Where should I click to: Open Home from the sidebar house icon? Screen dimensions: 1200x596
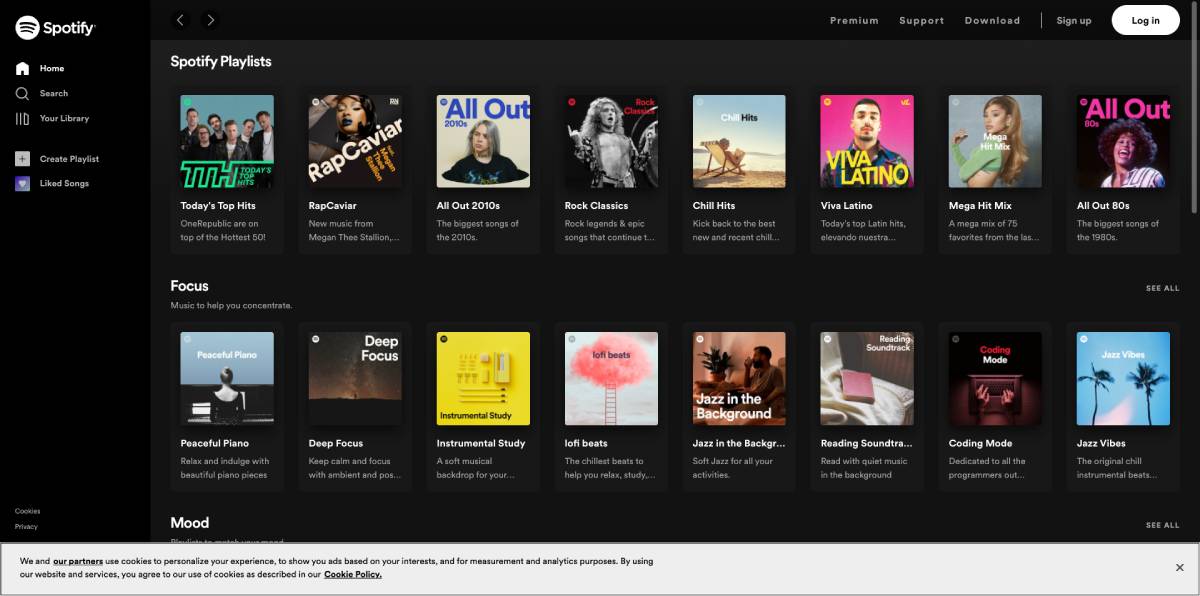point(22,69)
